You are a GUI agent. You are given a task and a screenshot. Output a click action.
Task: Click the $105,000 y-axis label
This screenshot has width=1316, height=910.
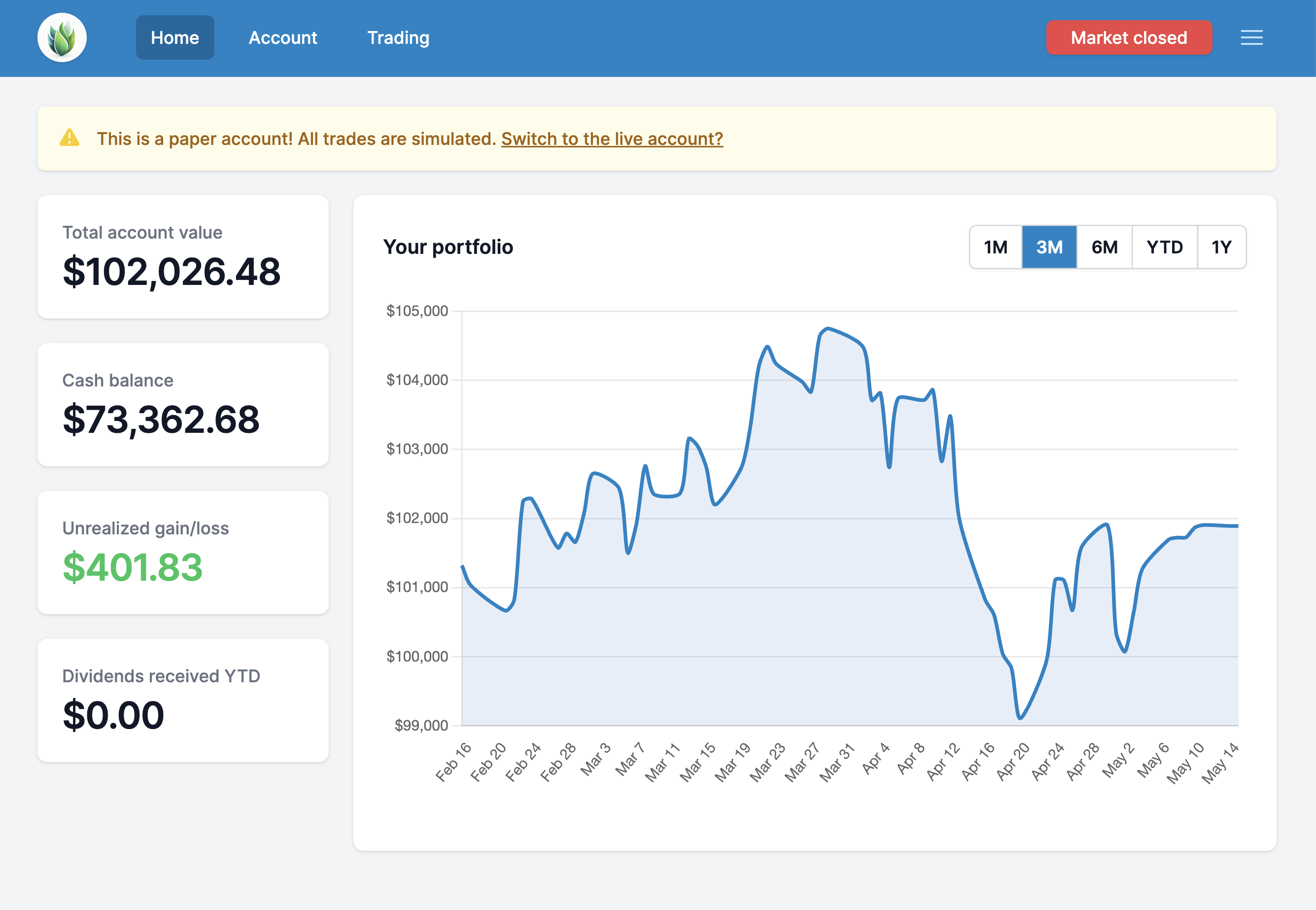pyautogui.click(x=416, y=311)
